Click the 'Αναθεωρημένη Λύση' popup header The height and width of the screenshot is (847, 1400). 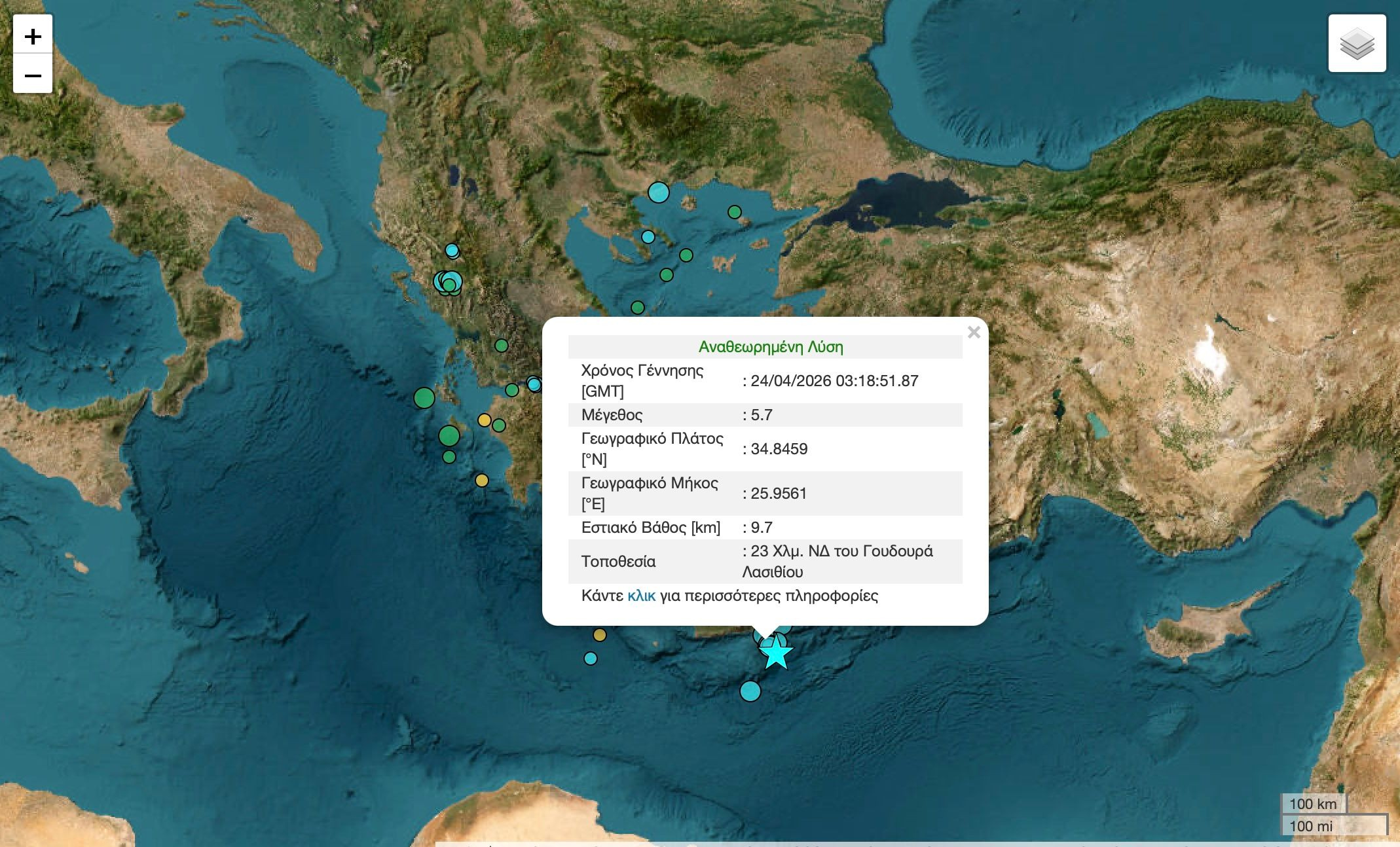771,347
